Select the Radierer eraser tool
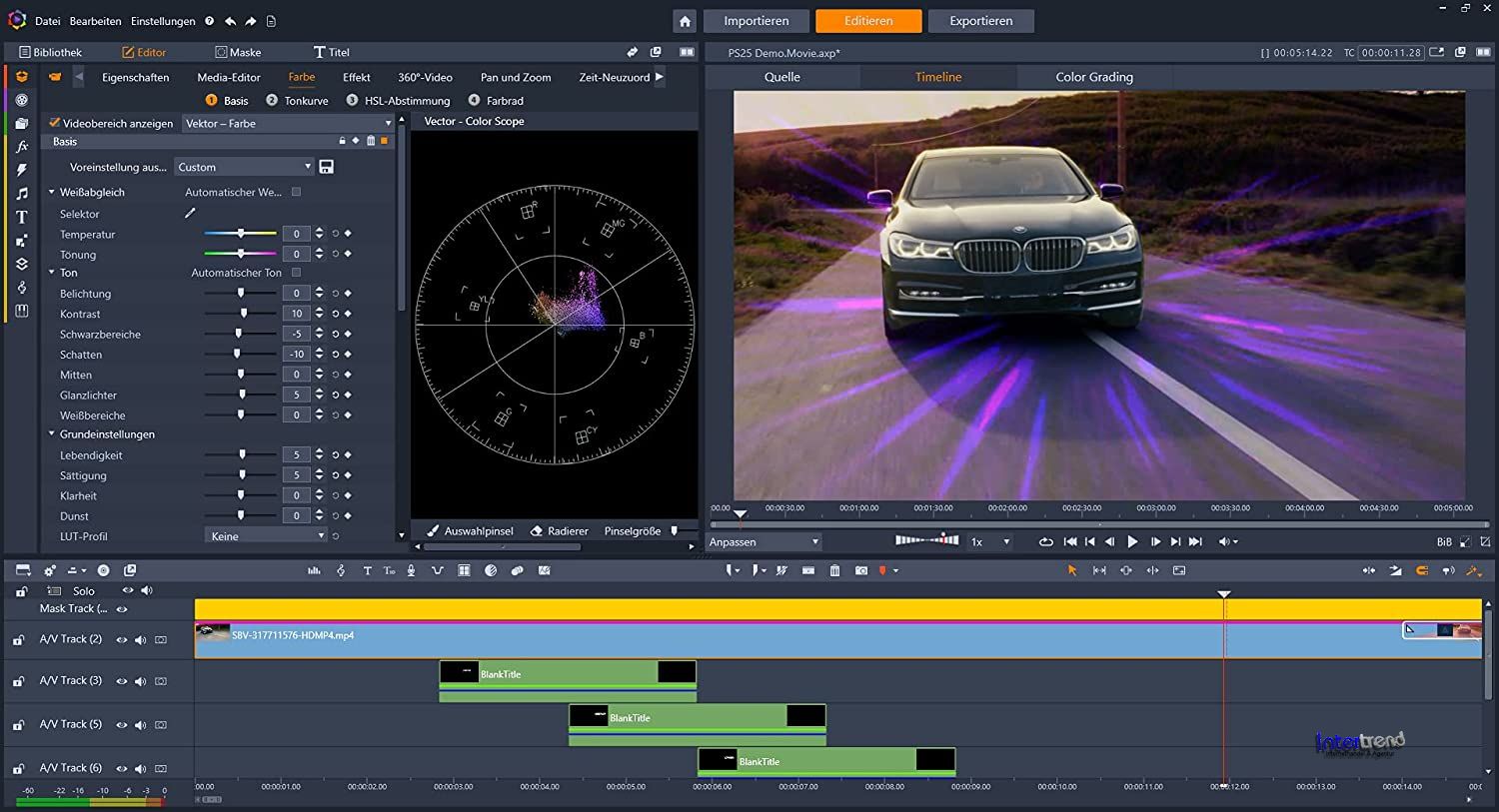 (x=559, y=531)
